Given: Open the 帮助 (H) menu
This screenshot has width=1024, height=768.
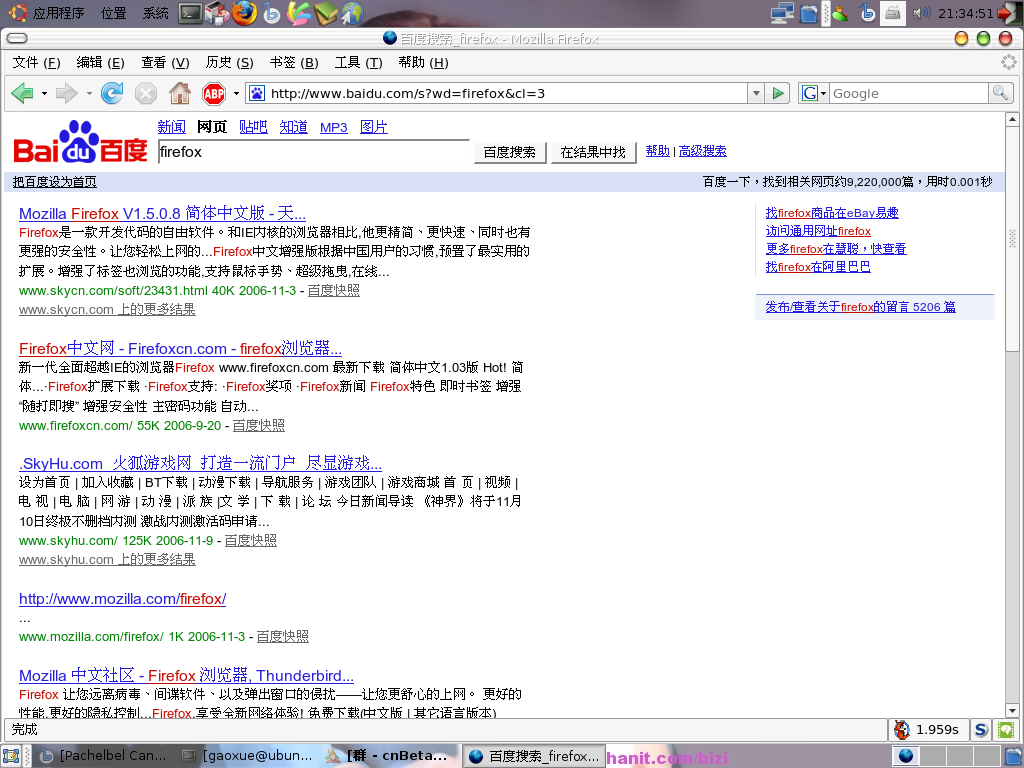Looking at the screenshot, I should point(423,63).
